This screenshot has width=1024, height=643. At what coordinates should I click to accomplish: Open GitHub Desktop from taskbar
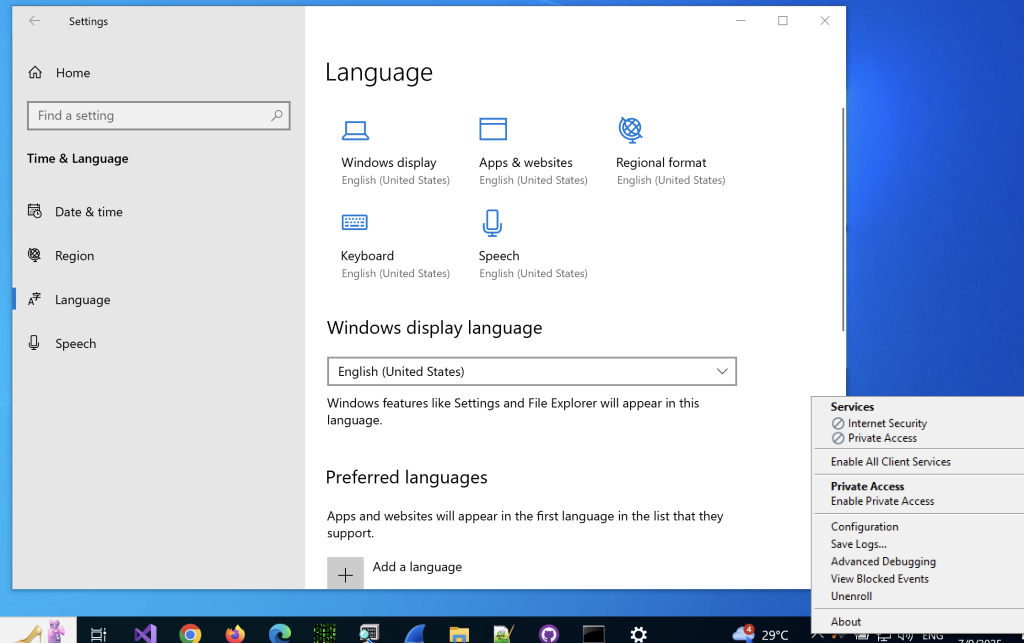(x=549, y=634)
